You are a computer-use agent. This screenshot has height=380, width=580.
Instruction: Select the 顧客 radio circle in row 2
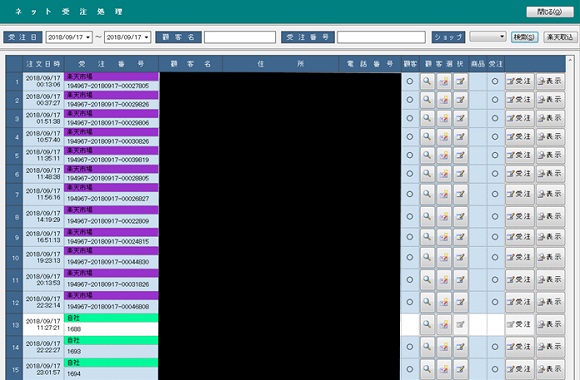coord(409,100)
